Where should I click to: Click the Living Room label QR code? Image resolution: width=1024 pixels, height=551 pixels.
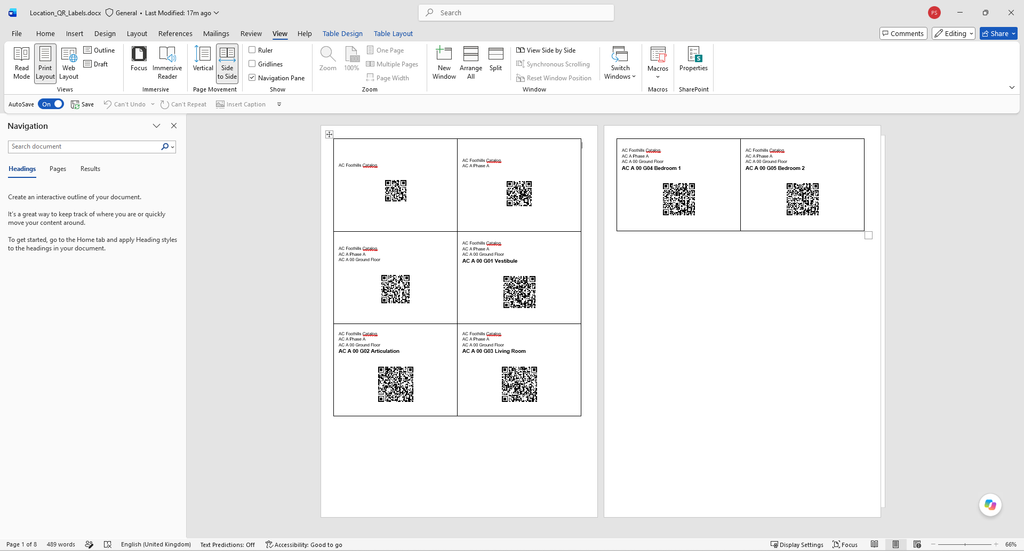pos(519,384)
